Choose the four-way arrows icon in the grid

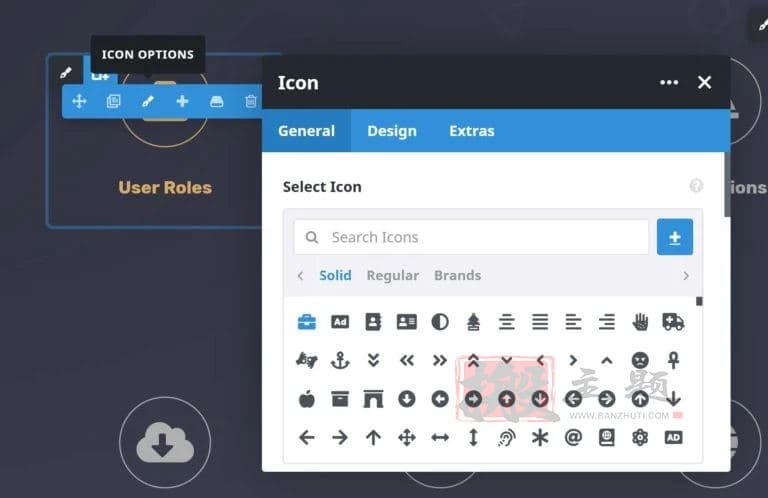(407, 437)
